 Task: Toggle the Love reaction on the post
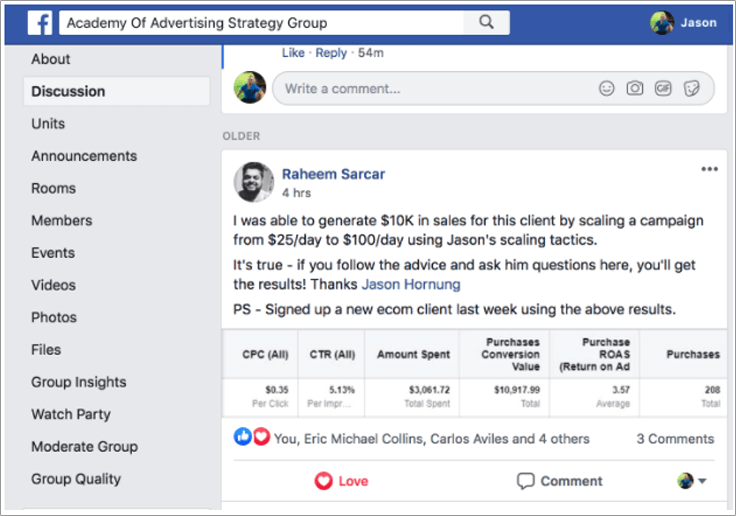[x=342, y=481]
